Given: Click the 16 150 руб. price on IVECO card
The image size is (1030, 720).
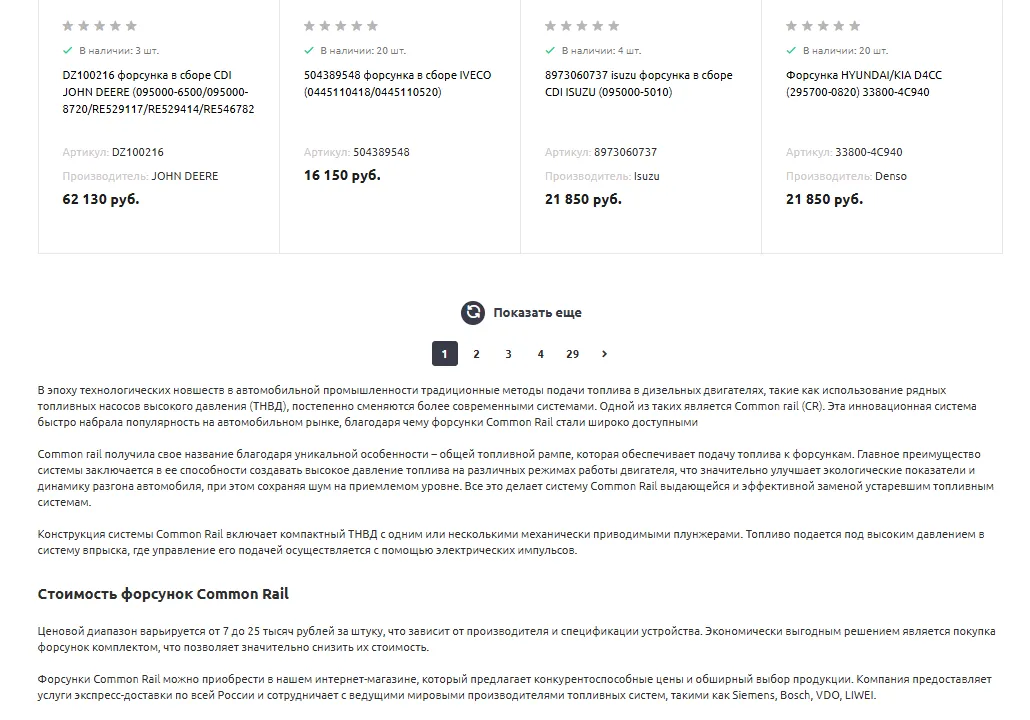Looking at the screenshot, I should tap(342, 175).
